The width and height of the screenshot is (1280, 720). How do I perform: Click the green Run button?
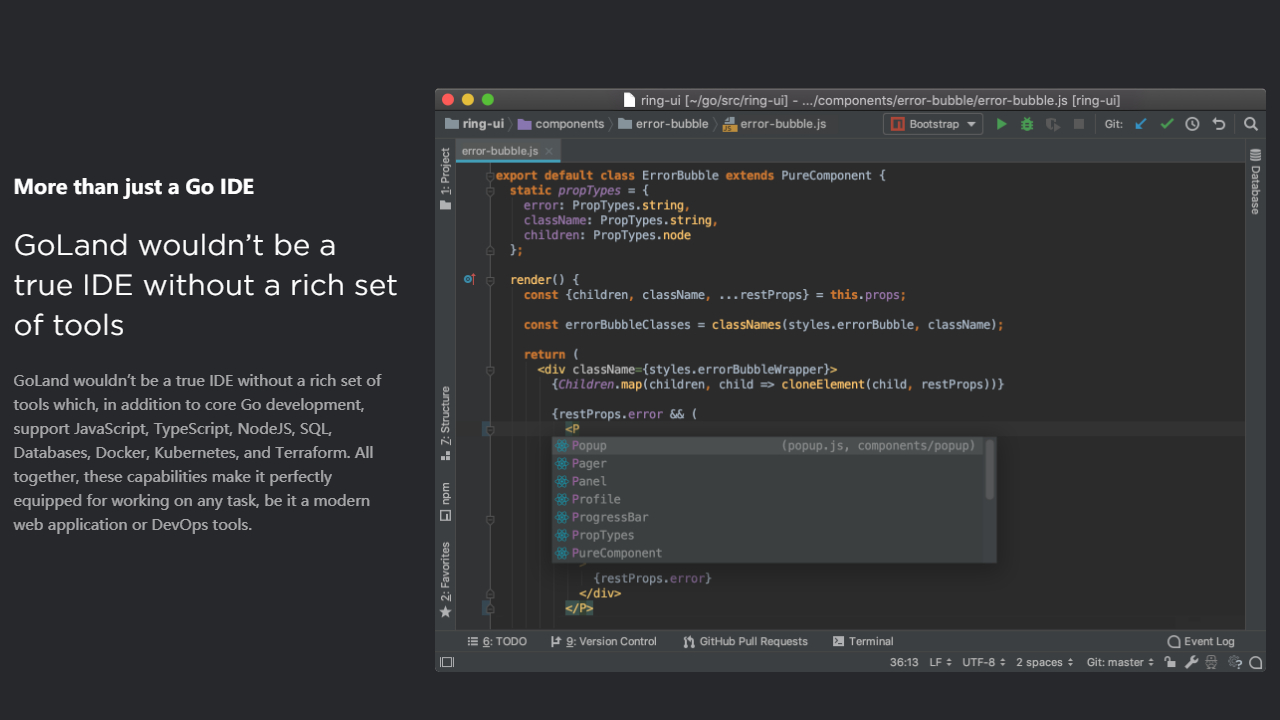pyautogui.click(x=1001, y=124)
